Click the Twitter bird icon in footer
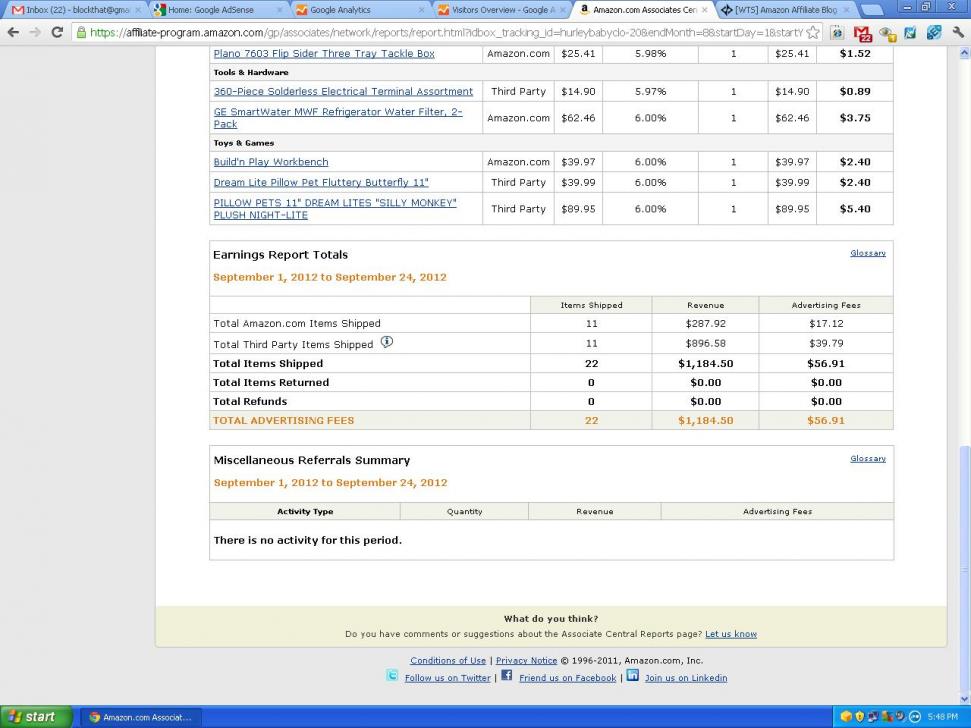971x728 pixels. tap(392, 675)
